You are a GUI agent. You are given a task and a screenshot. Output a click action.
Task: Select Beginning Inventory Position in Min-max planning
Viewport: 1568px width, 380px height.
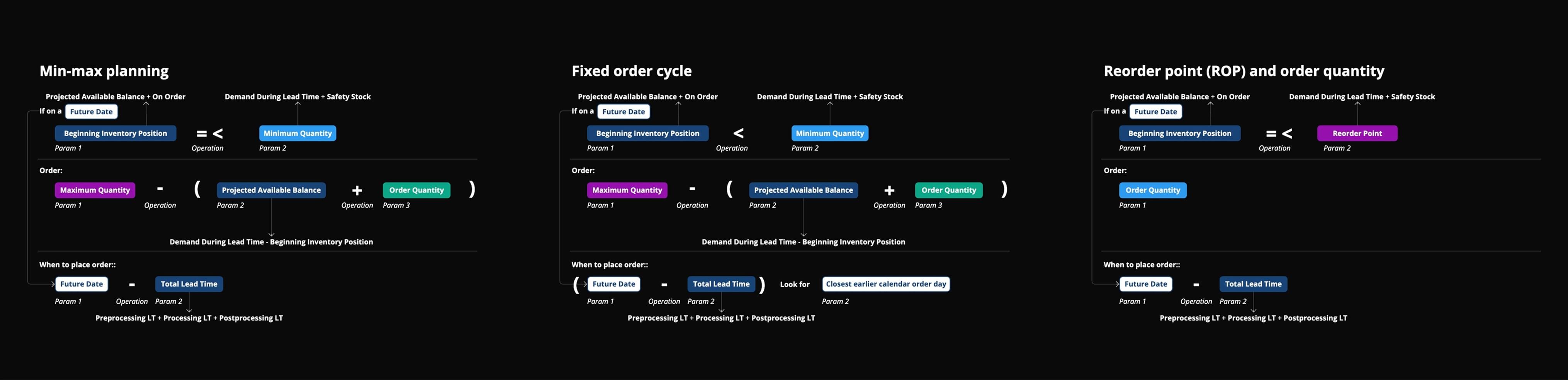coord(116,133)
